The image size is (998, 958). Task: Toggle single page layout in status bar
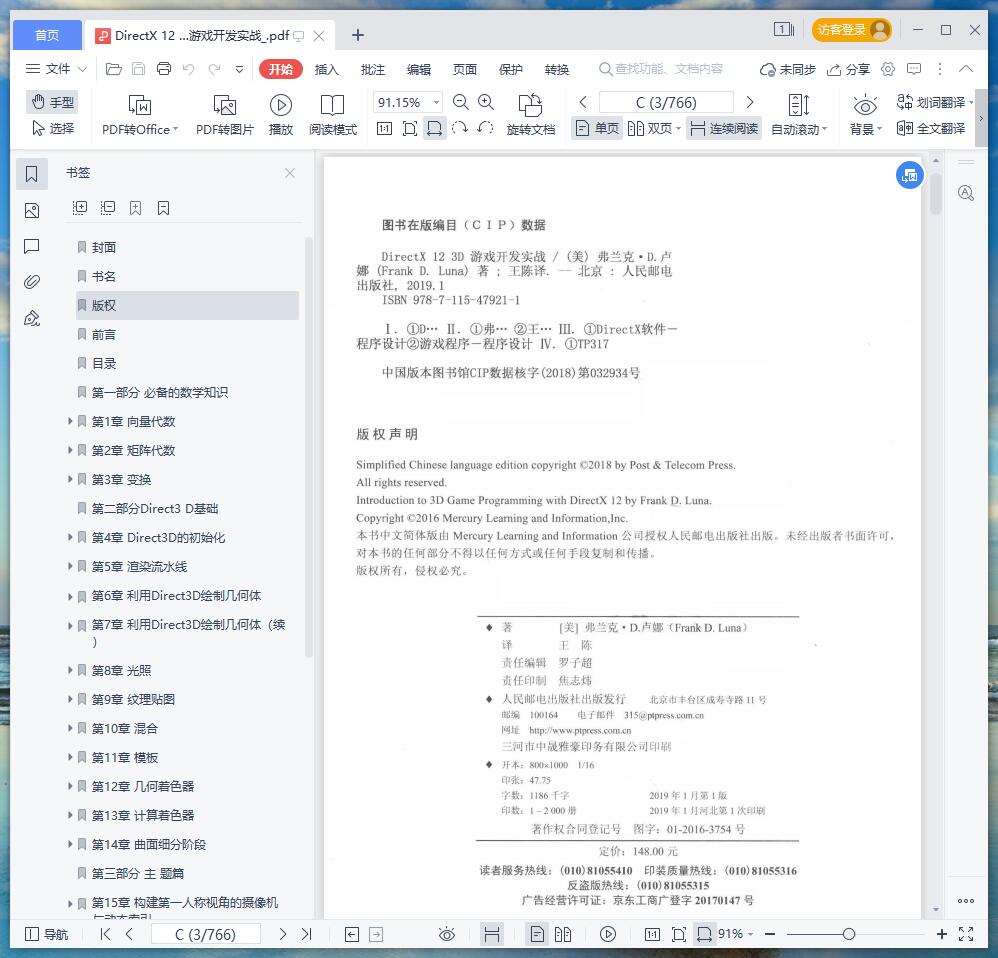[537, 934]
